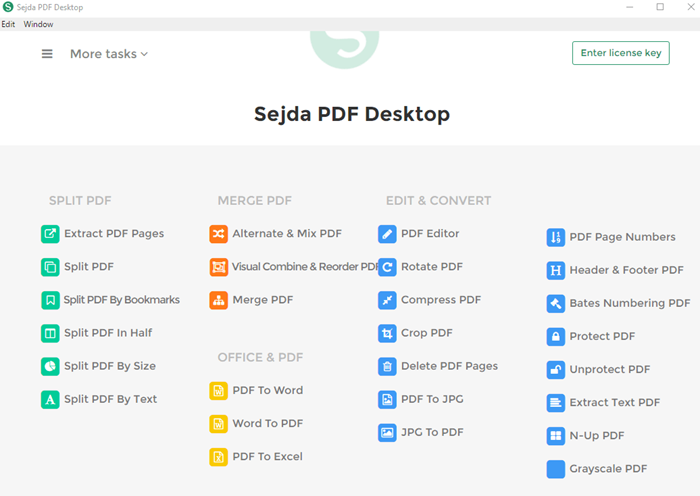Expand the More tasks dropdown
Image resolution: width=700 pixels, height=496 pixels.
(x=109, y=54)
